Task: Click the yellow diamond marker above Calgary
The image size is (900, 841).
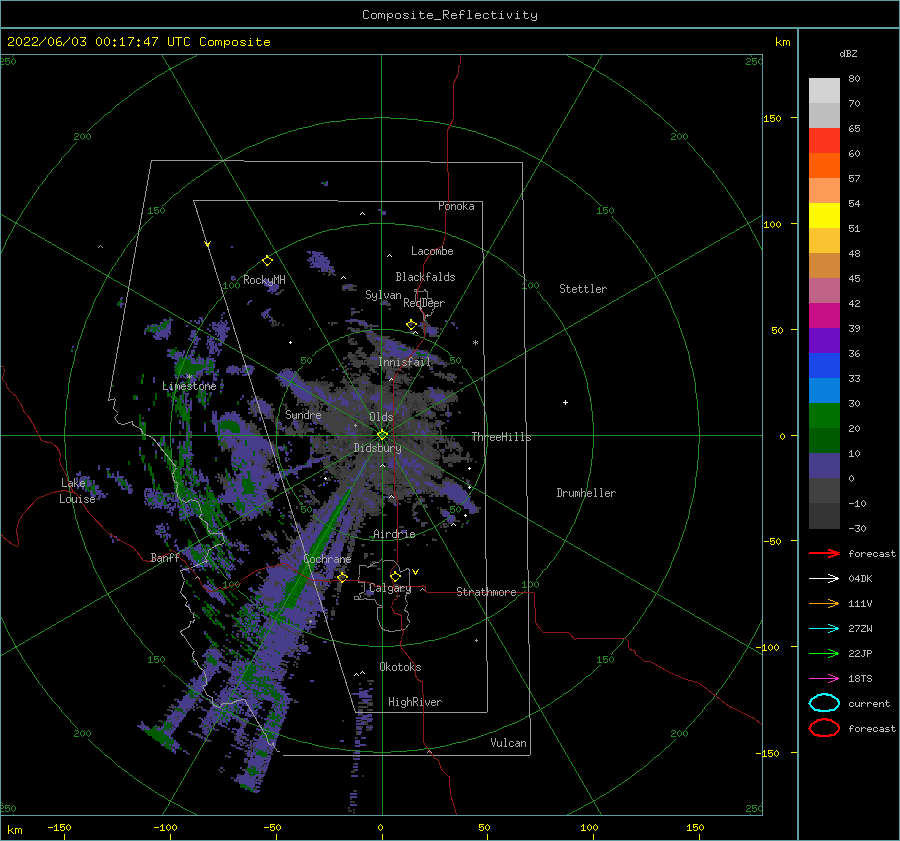Action: [x=395, y=576]
